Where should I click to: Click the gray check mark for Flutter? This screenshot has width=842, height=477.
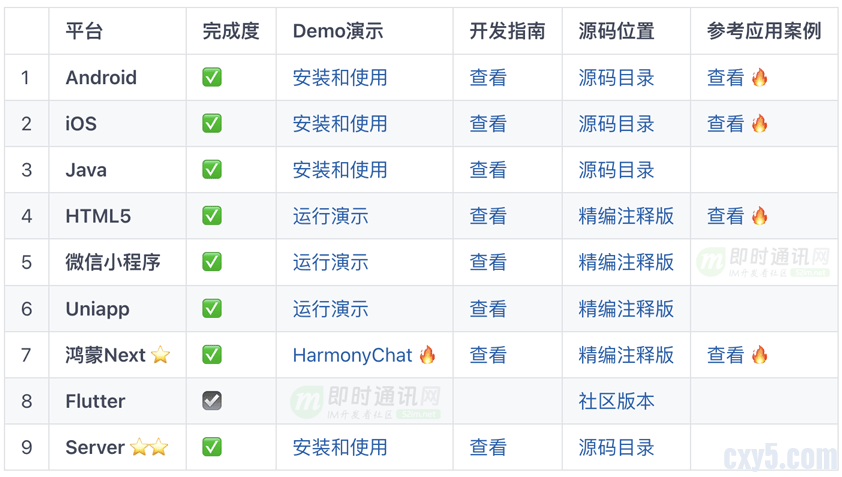pyautogui.click(x=212, y=401)
